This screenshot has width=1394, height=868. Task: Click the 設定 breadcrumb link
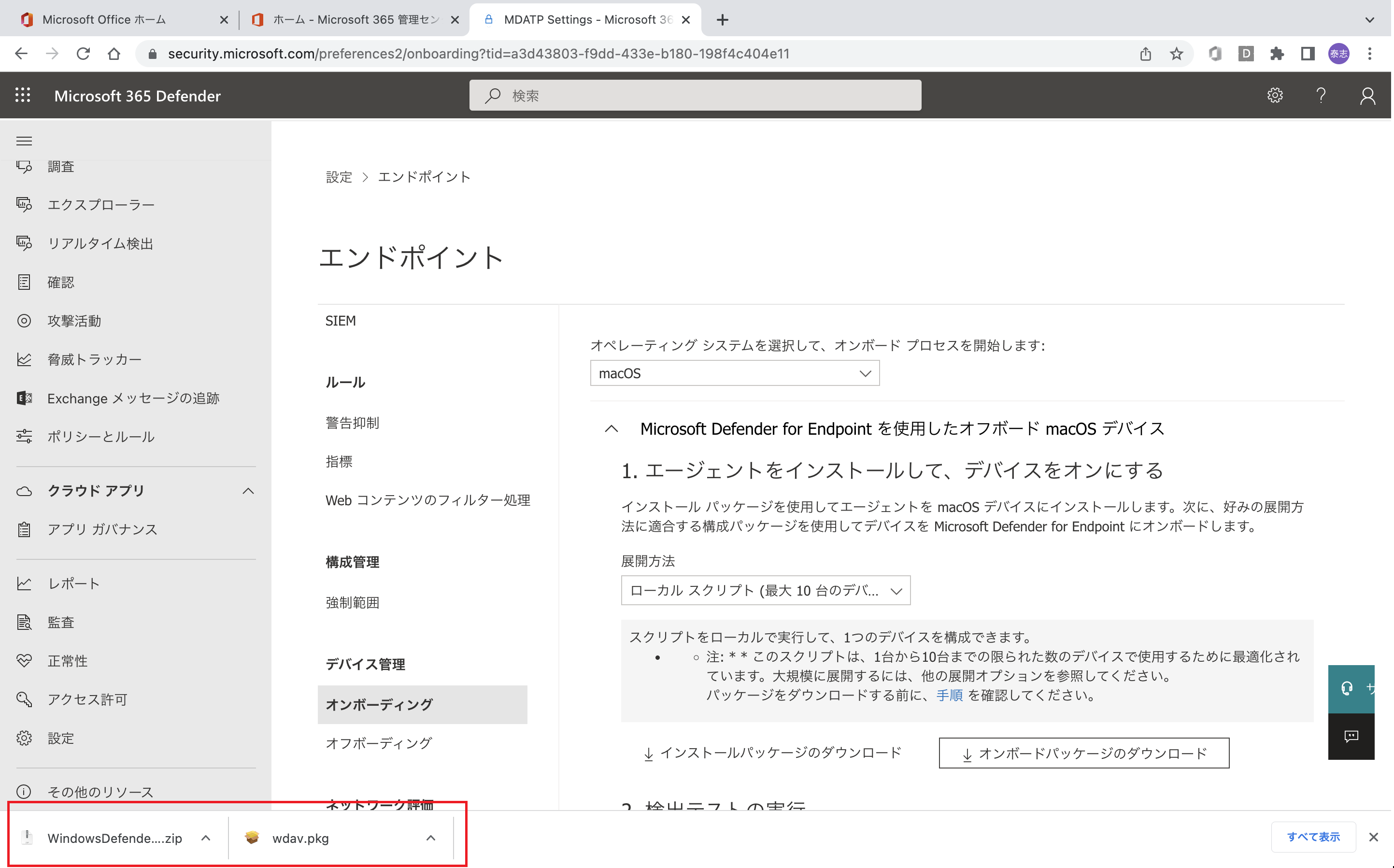339,177
